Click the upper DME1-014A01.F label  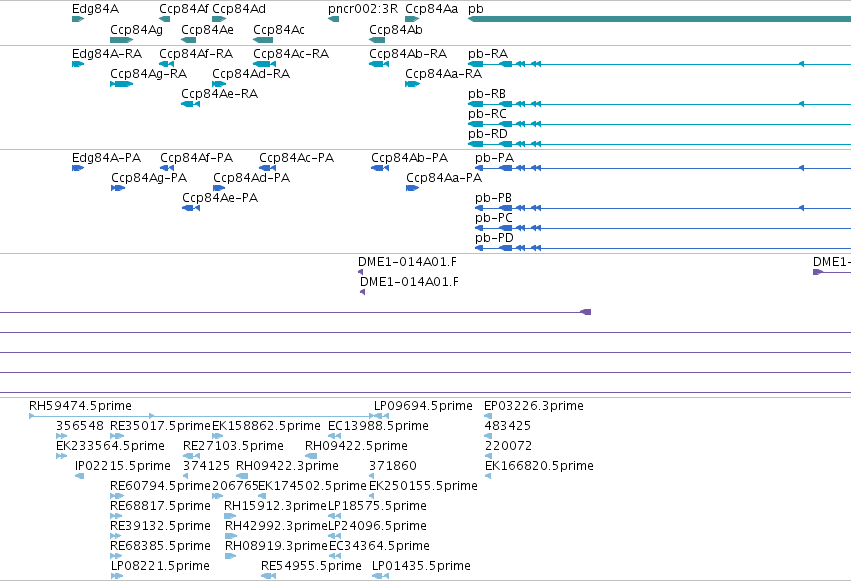tap(408, 262)
